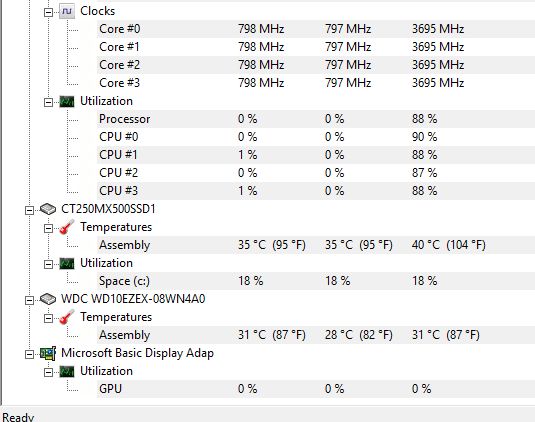535x422 pixels.
Task: Collapse the Microsoft Basic Display Adap node
Action: click(29, 354)
